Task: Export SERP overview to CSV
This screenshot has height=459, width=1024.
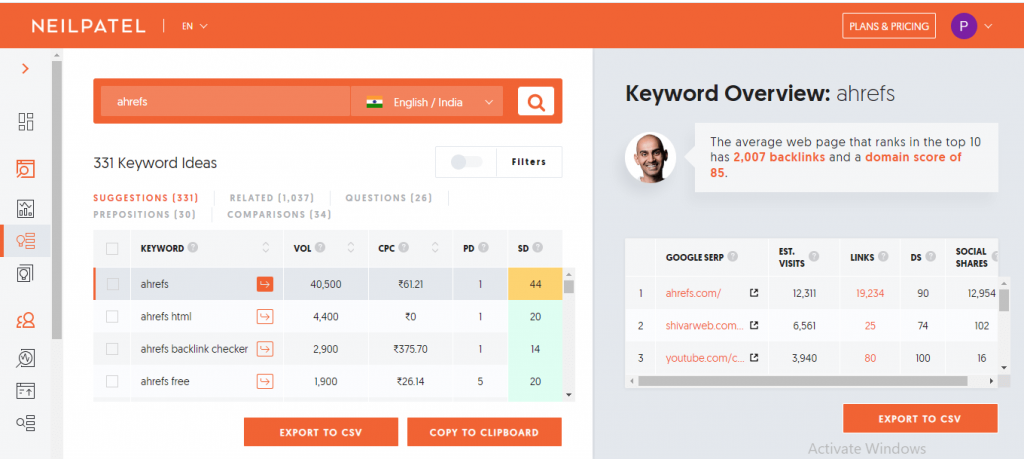Action: 920,419
